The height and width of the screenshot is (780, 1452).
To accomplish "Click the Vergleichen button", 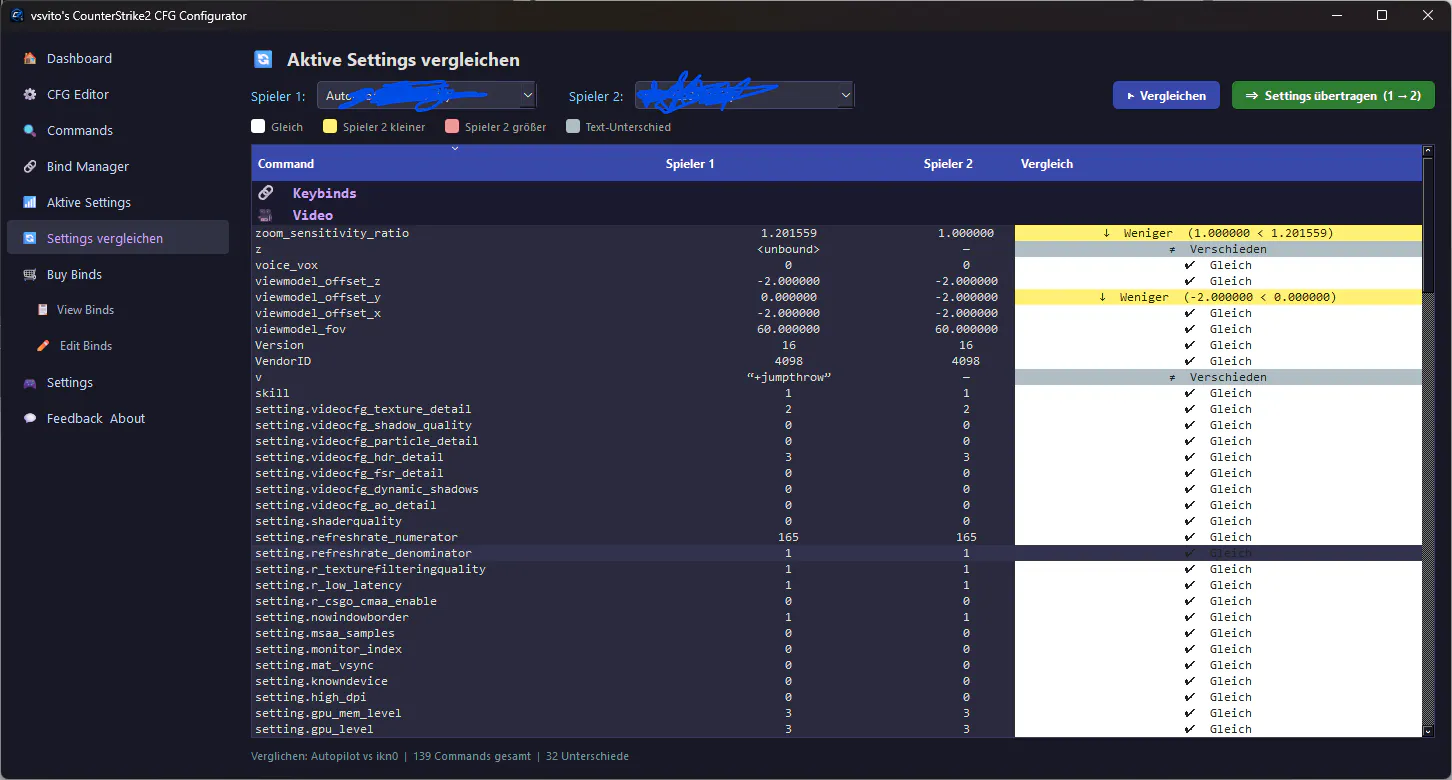I will (x=1166, y=95).
